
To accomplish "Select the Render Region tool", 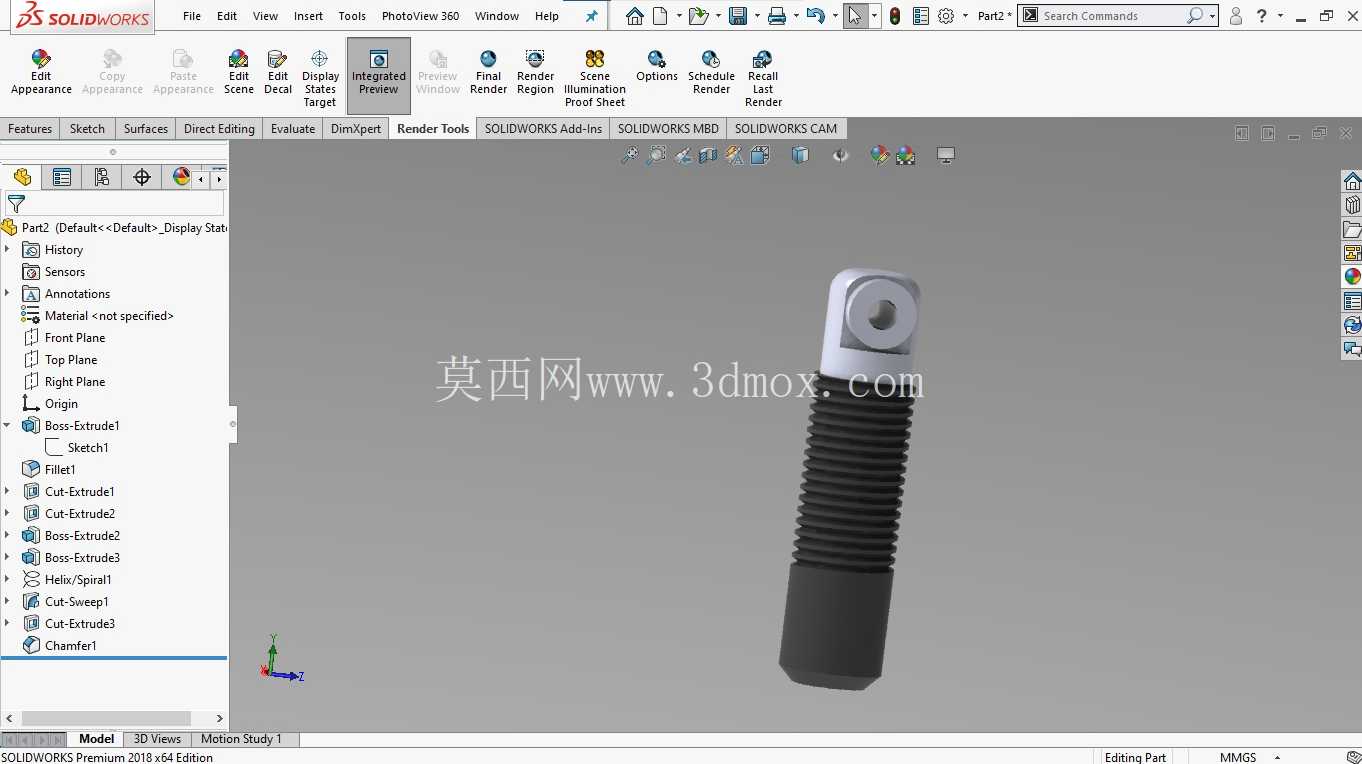I will point(535,72).
